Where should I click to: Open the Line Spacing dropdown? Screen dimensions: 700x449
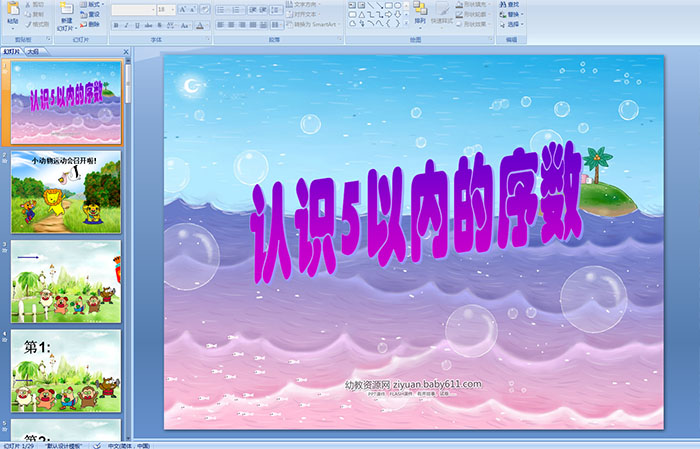click(277, 10)
